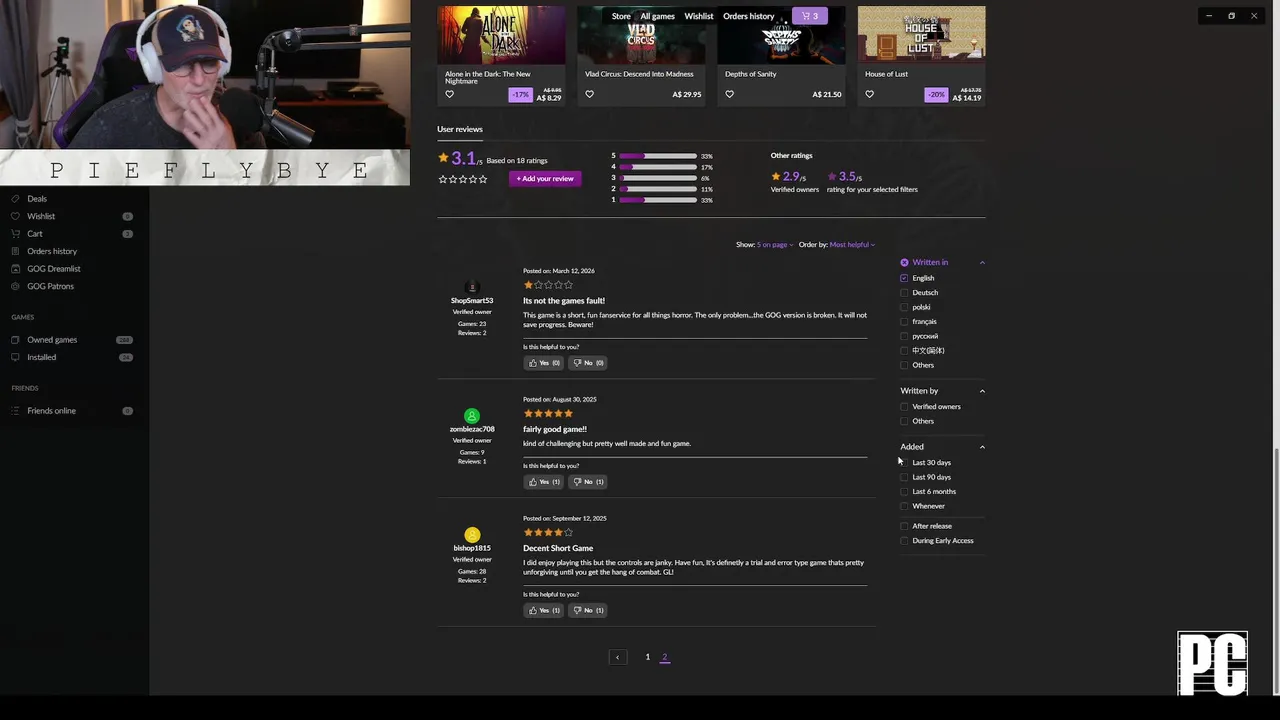This screenshot has height=720, width=1280.
Task: Vote Yes on bishop1815's review
Action: tap(544, 610)
